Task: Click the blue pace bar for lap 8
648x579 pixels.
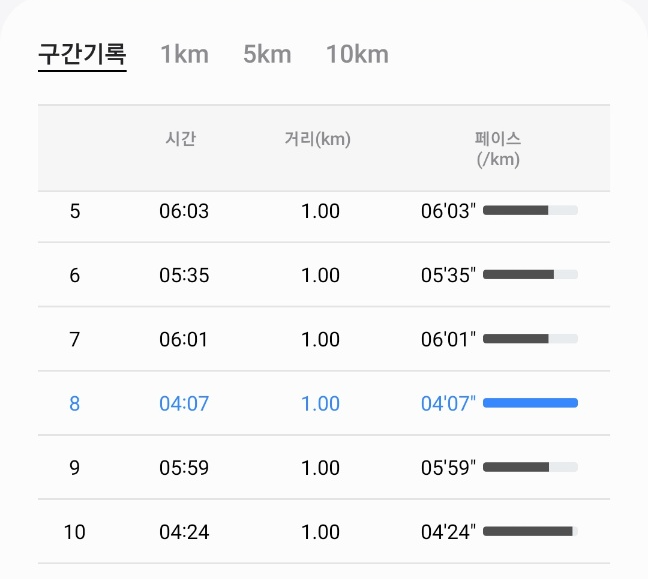Action: click(530, 403)
